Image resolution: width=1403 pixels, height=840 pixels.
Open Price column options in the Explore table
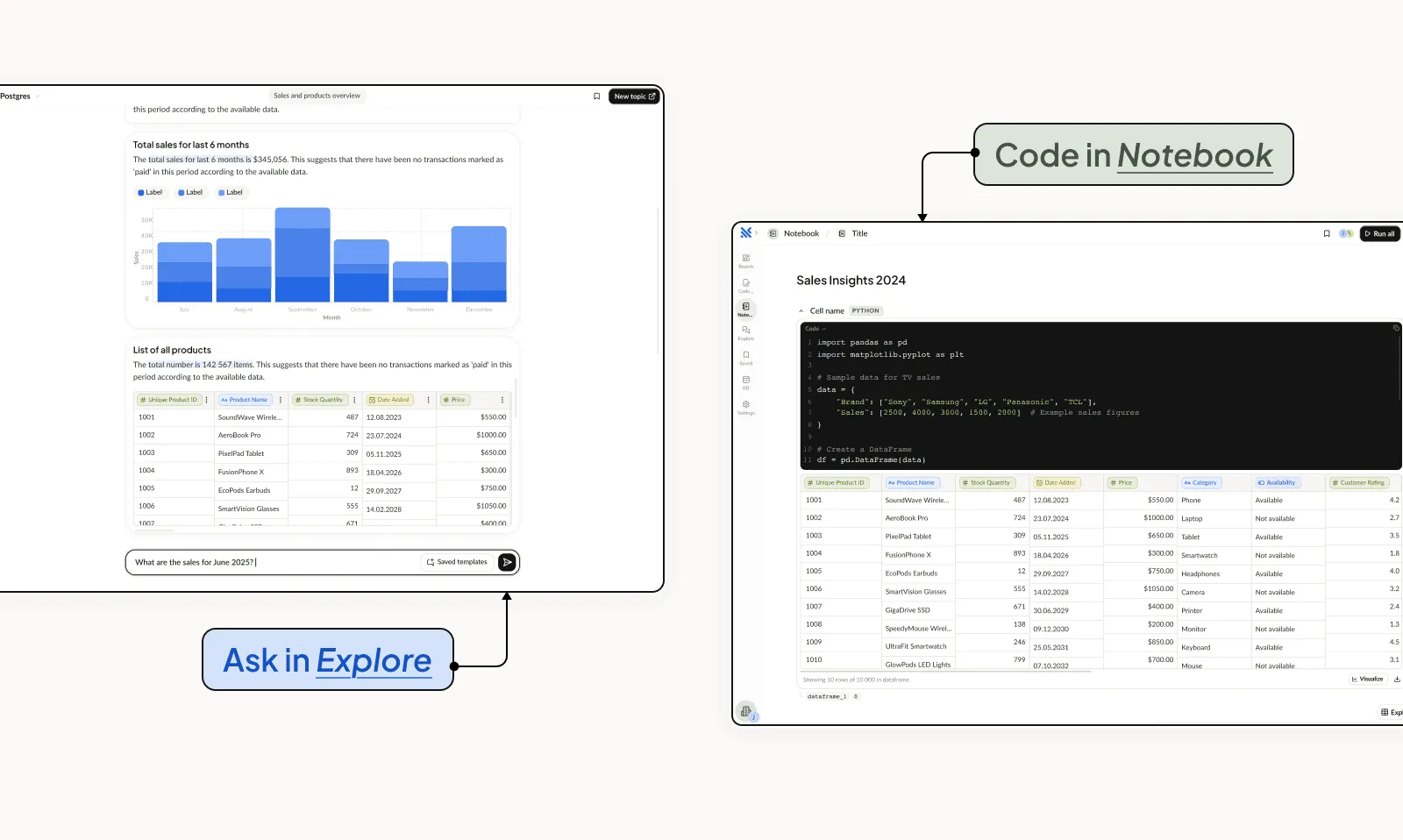pyautogui.click(x=502, y=400)
